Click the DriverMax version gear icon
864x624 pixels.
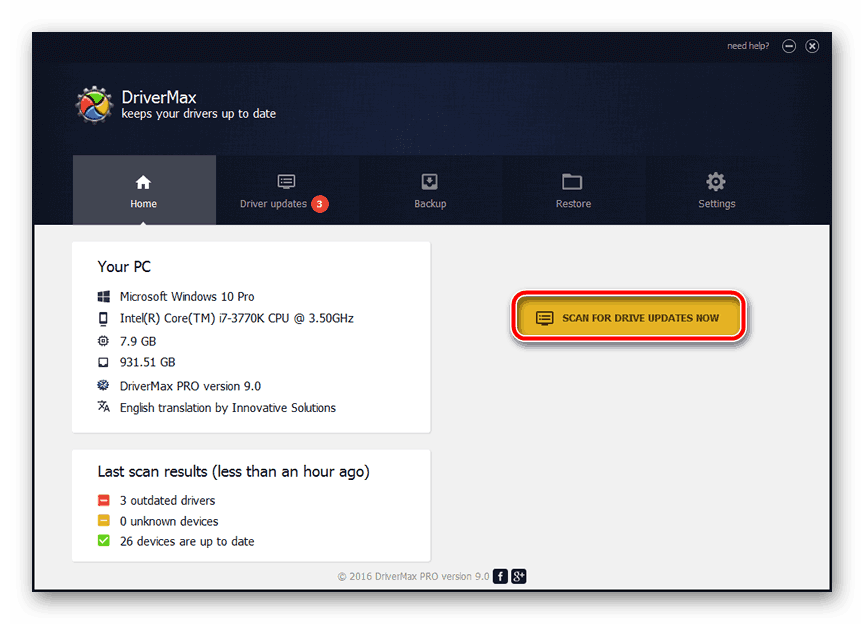tap(103, 385)
